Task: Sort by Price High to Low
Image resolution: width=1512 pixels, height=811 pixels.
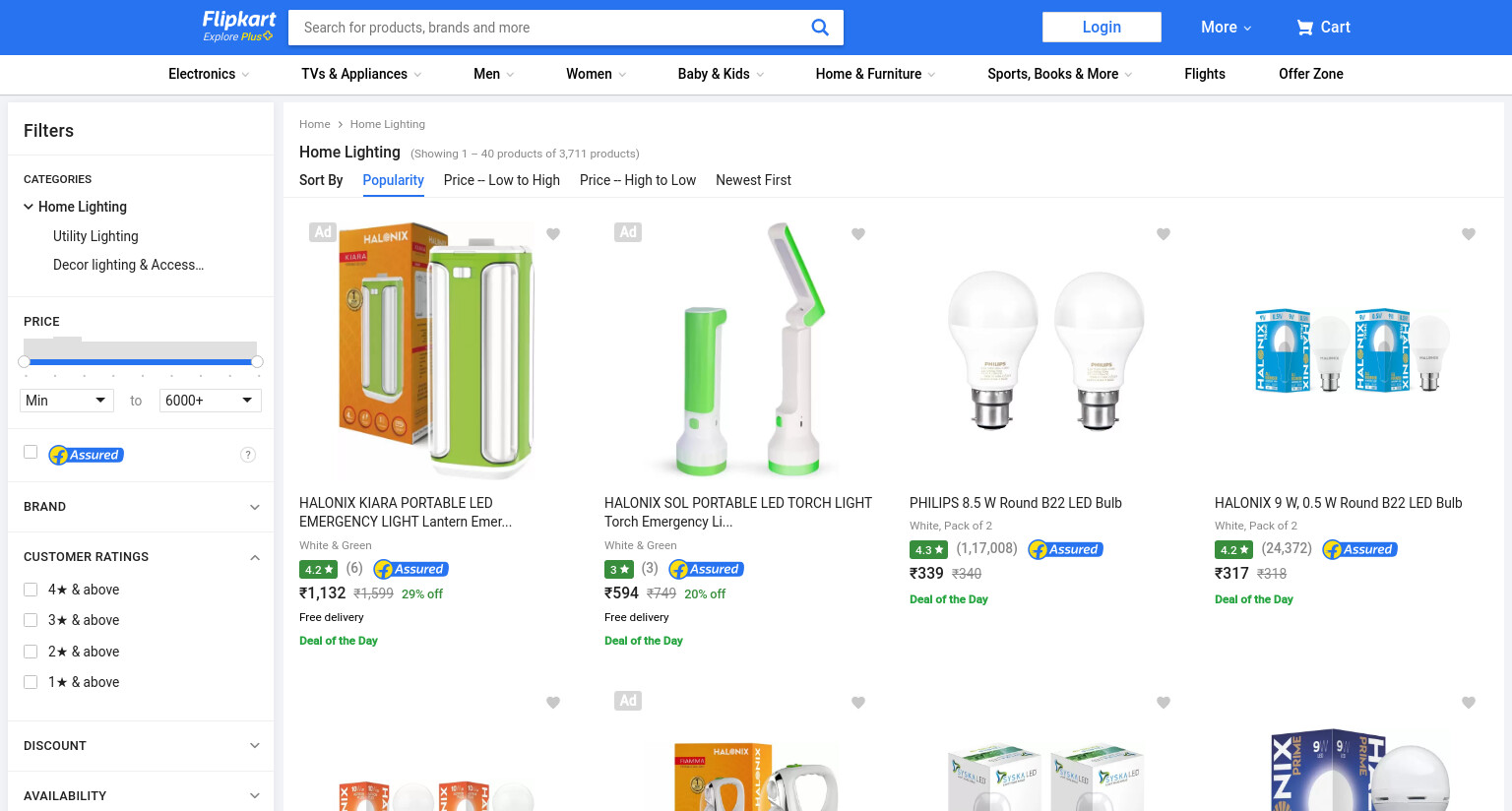Action: pyautogui.click(x=638, y=180)
